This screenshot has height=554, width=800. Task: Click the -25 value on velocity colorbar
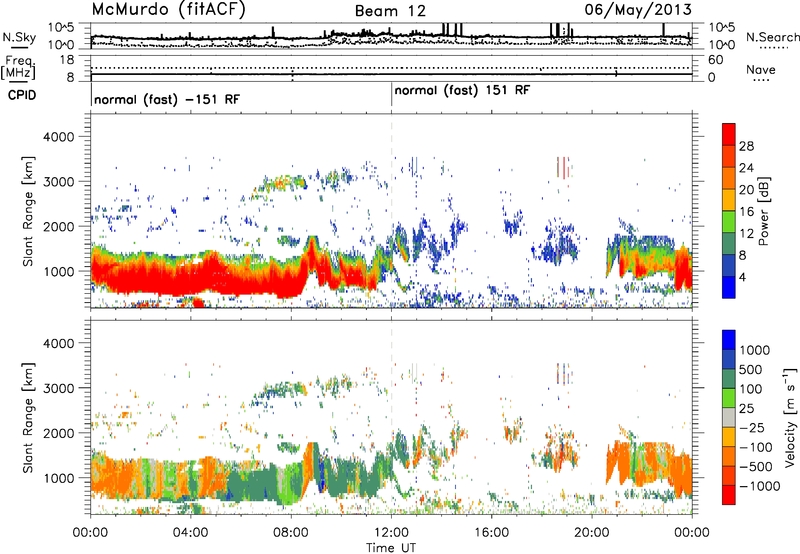[x=752, y=428]
